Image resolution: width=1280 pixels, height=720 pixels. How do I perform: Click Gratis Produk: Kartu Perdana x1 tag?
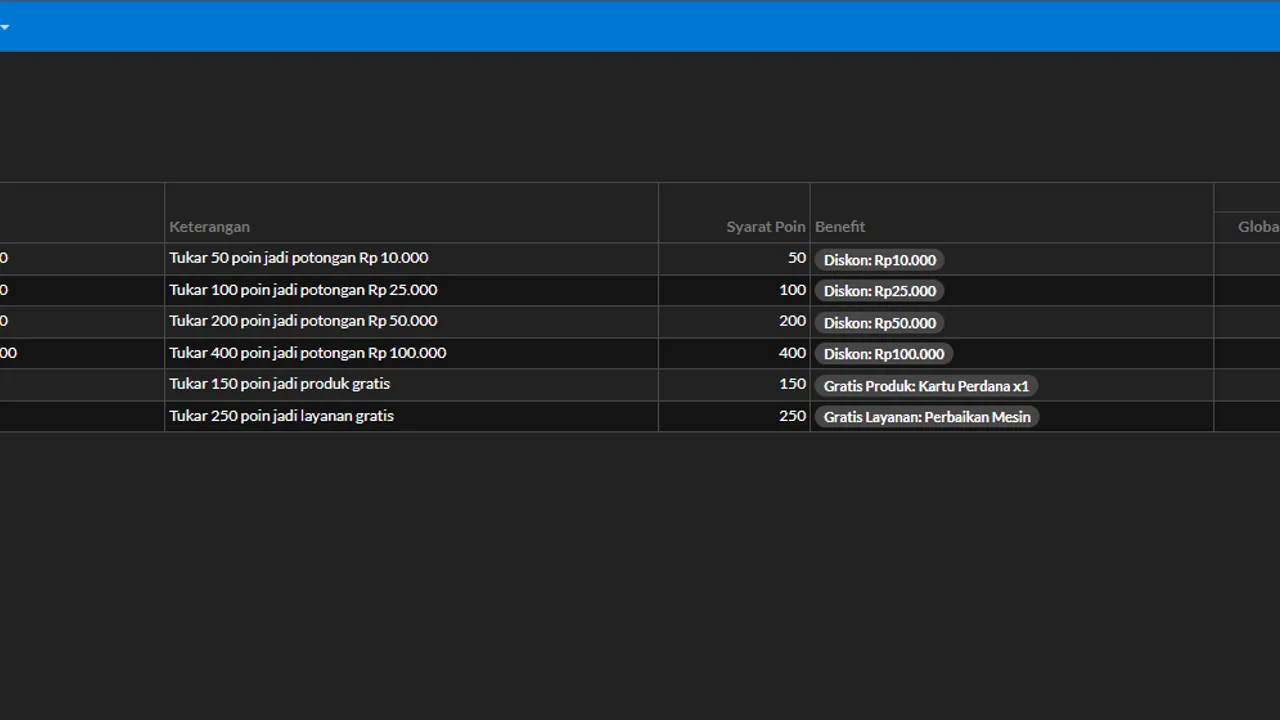926,386
